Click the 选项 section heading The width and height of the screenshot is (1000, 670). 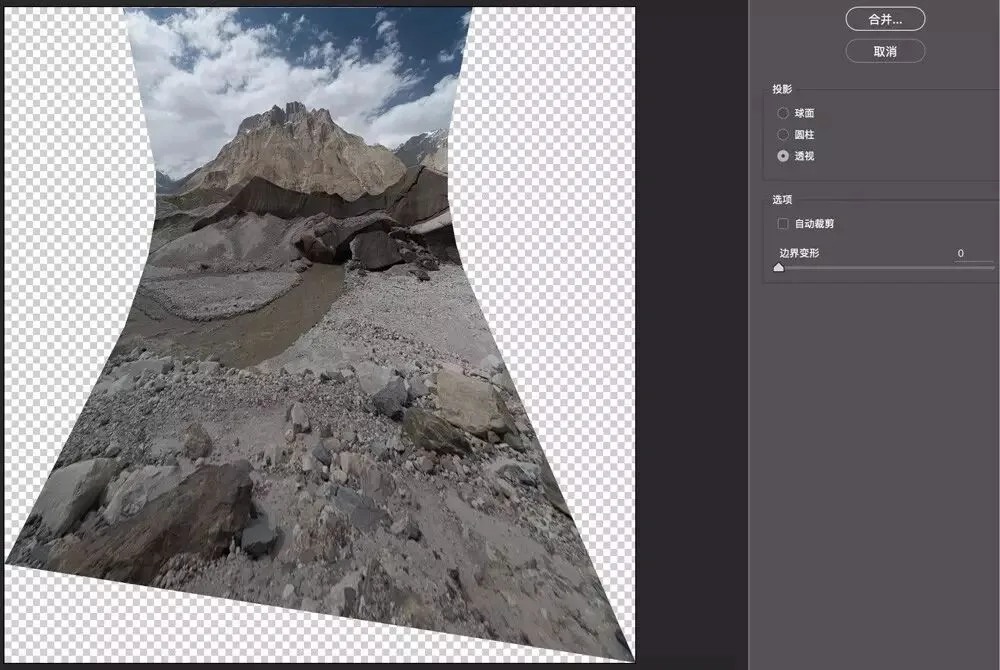(x=782, y=200)
